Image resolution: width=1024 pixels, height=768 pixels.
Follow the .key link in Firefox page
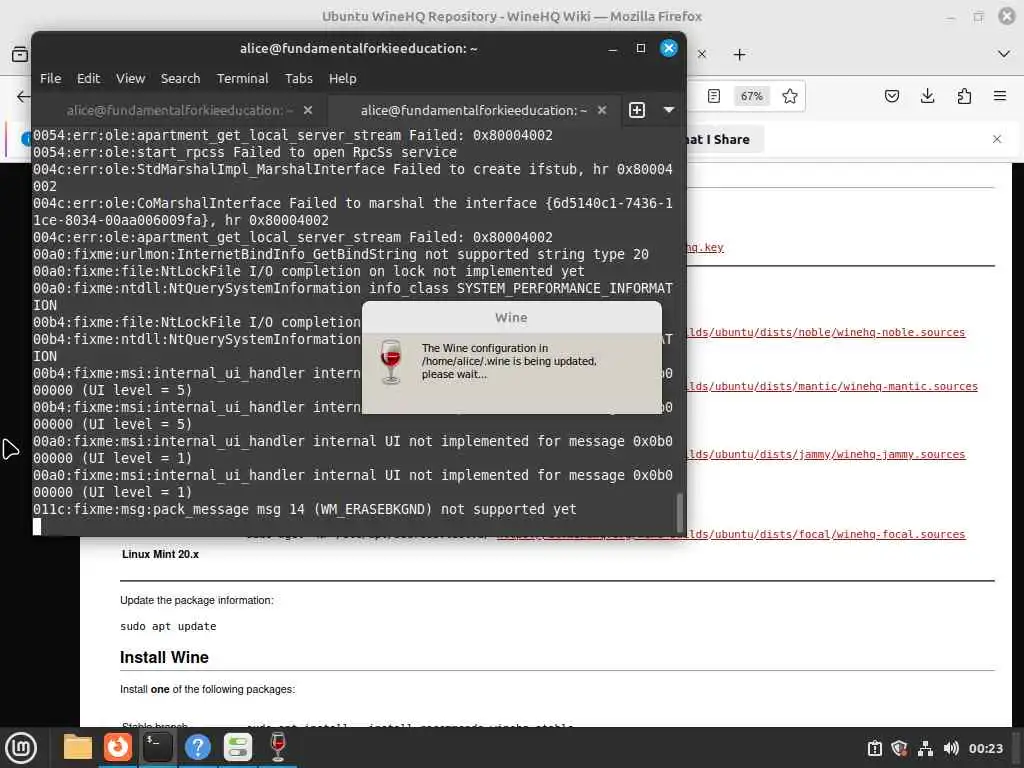click(705, 248)
